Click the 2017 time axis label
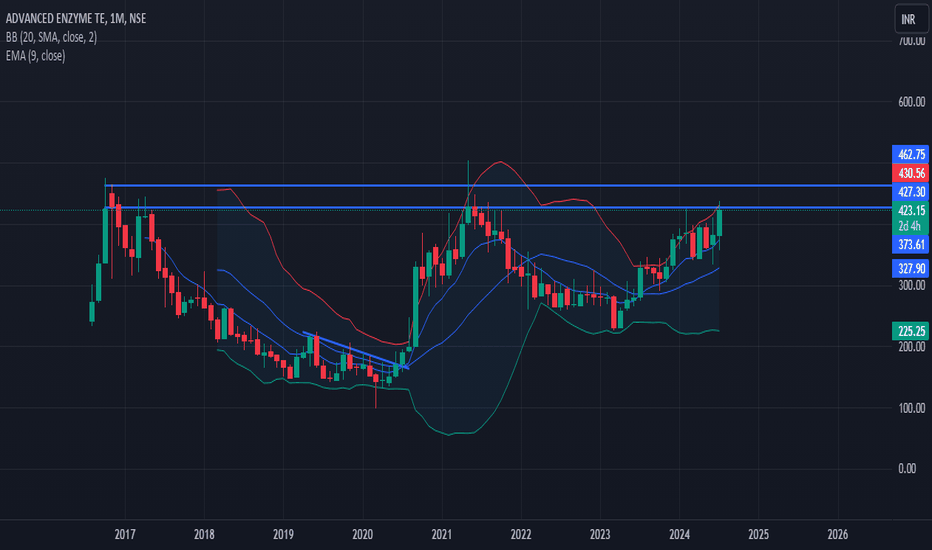This screenshot has height=550, width=932. (125, 535)
